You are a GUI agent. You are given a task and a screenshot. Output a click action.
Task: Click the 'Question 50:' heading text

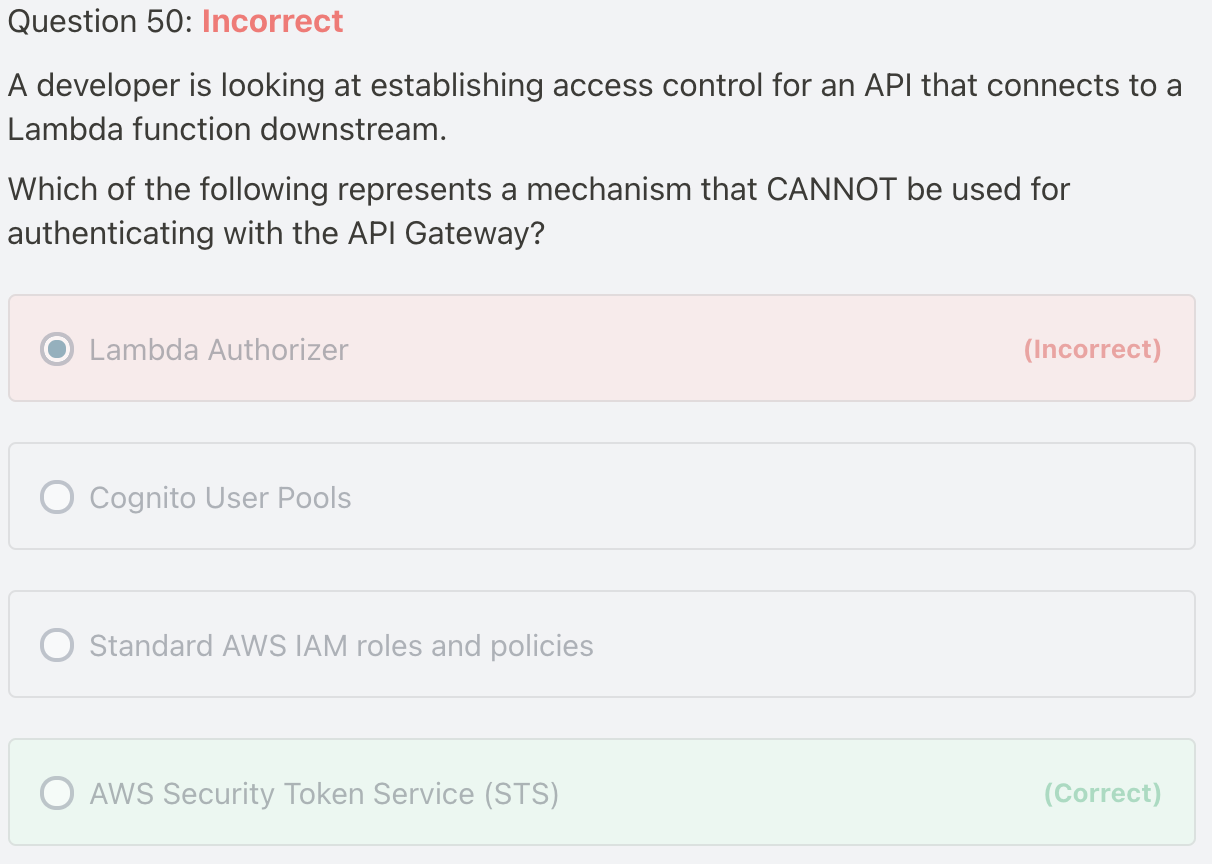[100, 21]
